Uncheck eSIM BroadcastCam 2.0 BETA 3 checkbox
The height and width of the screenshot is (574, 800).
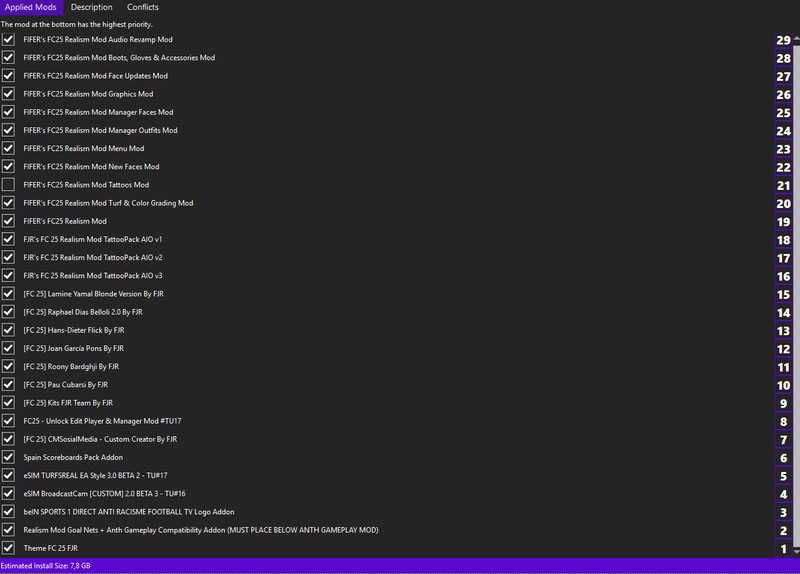point(8,493)
